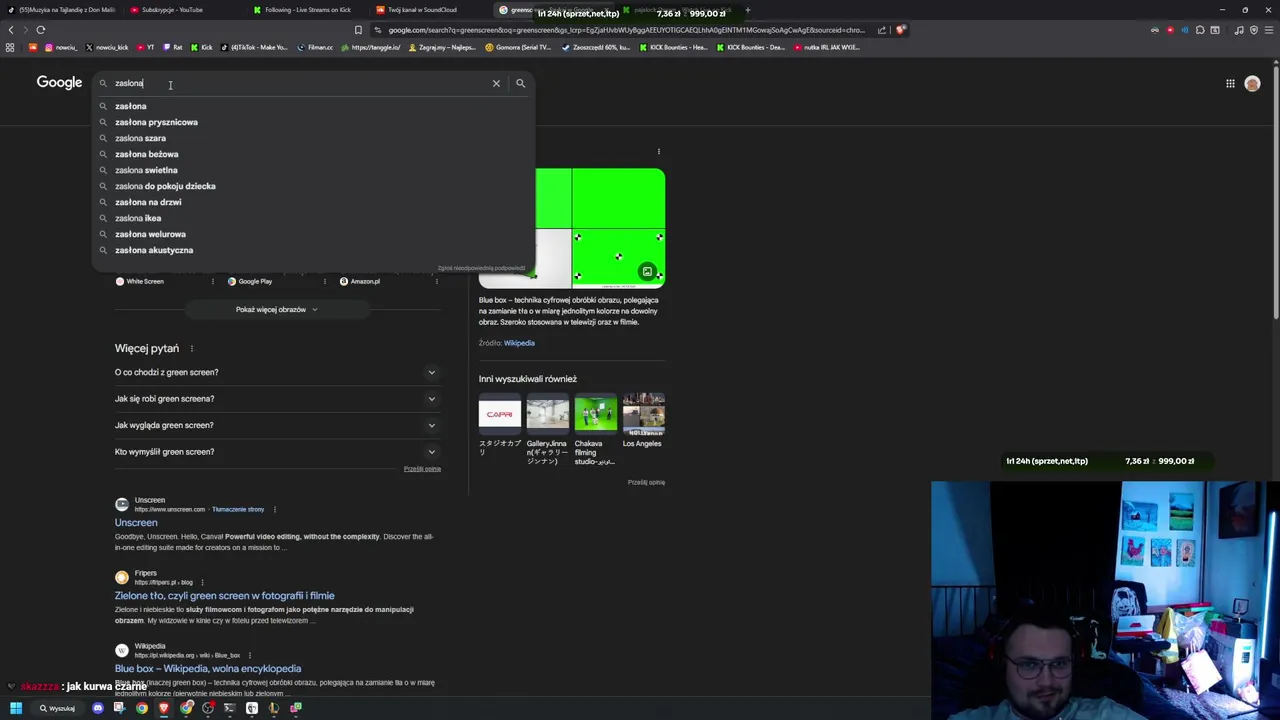Open the Gomorra (Serial TV) bookmark

pos(518,47)
